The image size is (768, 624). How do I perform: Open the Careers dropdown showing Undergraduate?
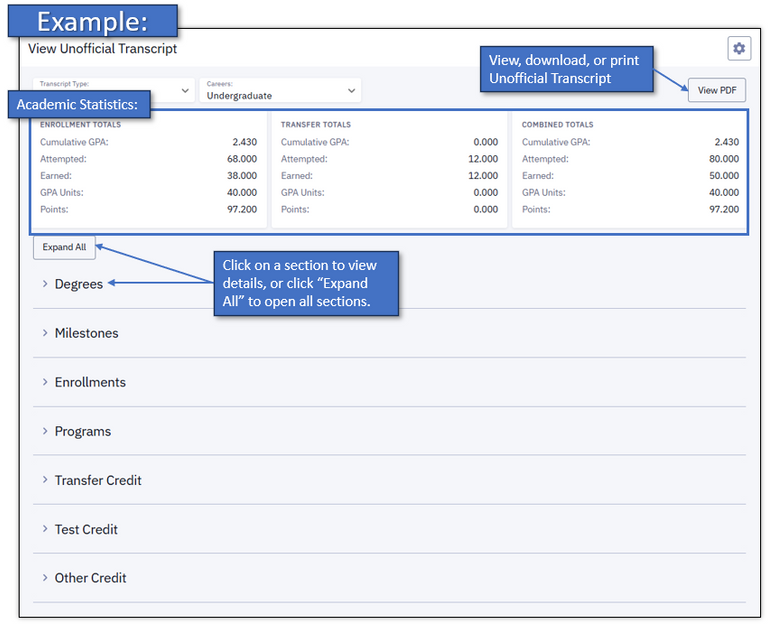(280, 90)
